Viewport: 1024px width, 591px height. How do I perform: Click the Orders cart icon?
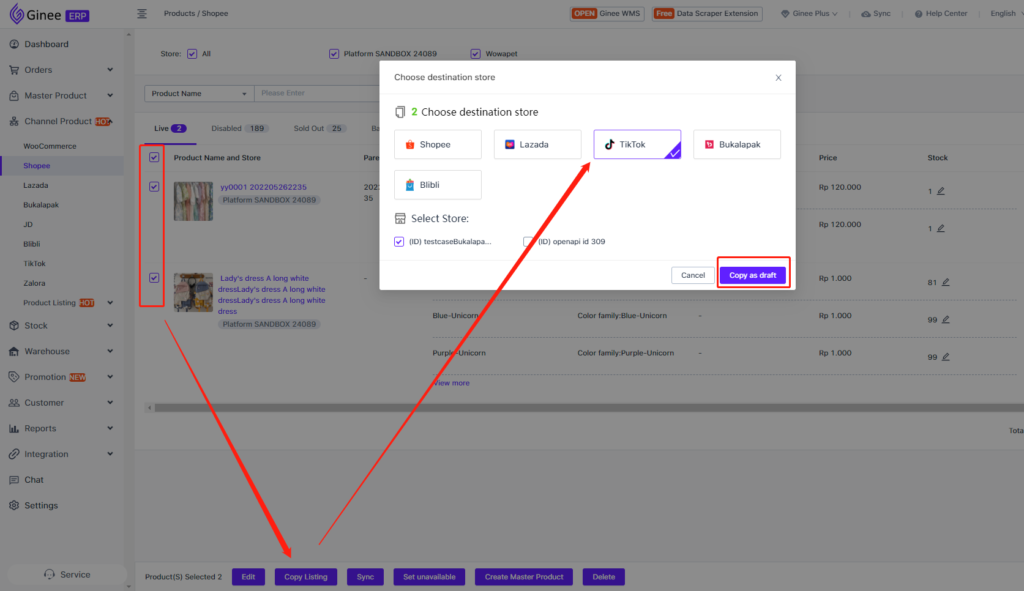14,70
